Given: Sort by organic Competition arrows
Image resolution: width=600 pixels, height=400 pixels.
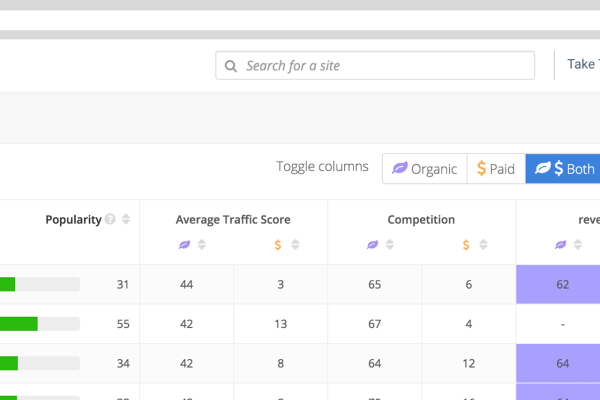Looking at the screenshot, I should pyautogui.click(x=389, y=245).
